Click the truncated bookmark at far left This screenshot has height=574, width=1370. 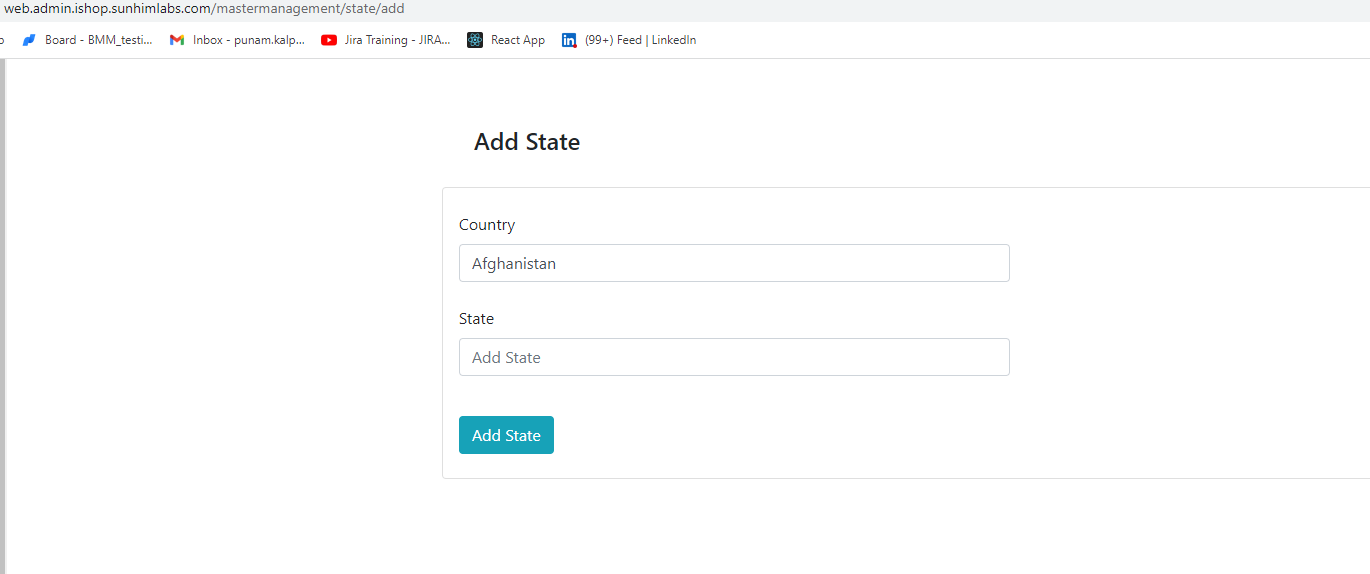[x=2, y=40]
